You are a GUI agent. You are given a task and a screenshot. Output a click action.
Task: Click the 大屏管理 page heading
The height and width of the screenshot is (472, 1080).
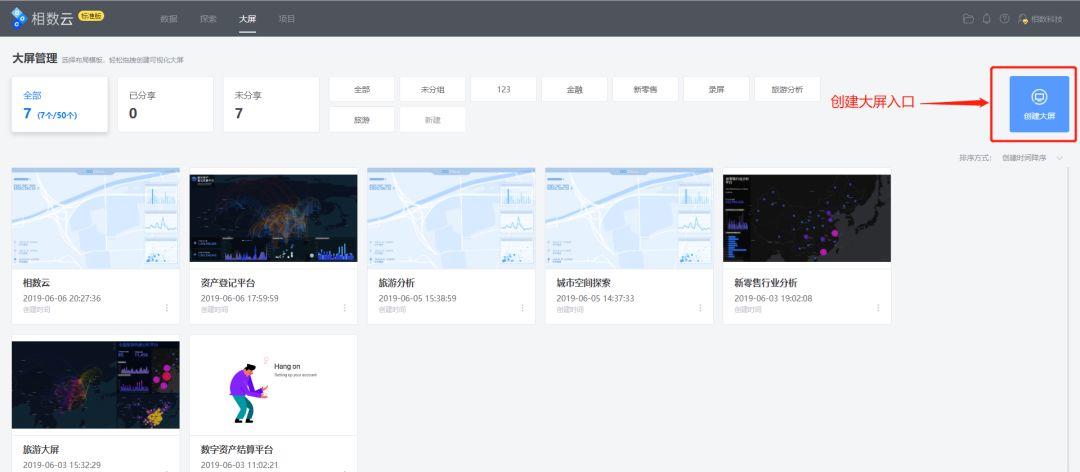pyautogui.click(x=34, y=59)
